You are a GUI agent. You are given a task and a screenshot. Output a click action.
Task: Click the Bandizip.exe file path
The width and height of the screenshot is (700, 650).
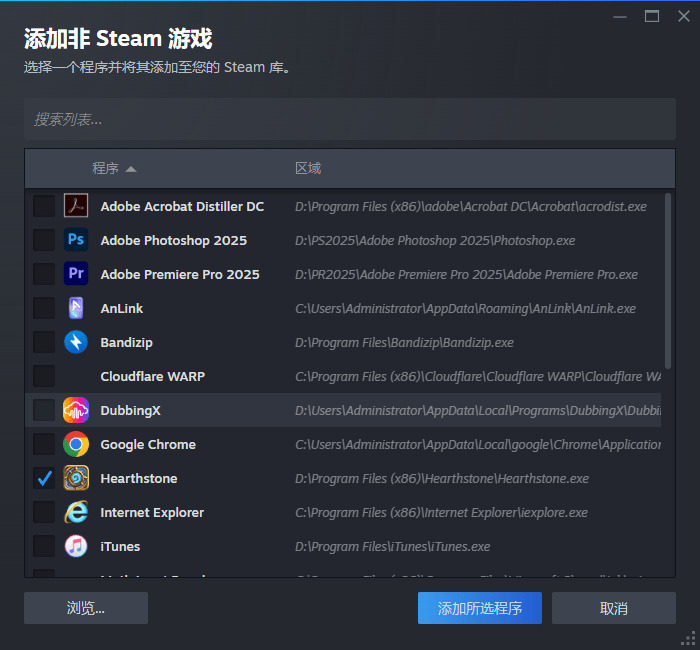(404, 343)
